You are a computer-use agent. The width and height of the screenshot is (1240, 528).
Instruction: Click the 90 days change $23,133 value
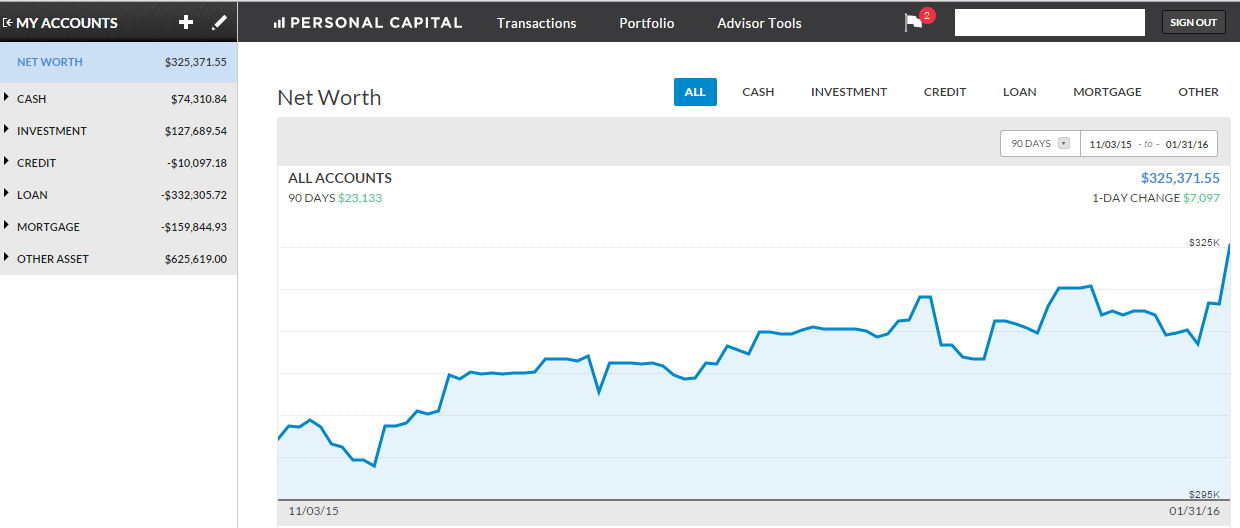[x=360, y=198]
